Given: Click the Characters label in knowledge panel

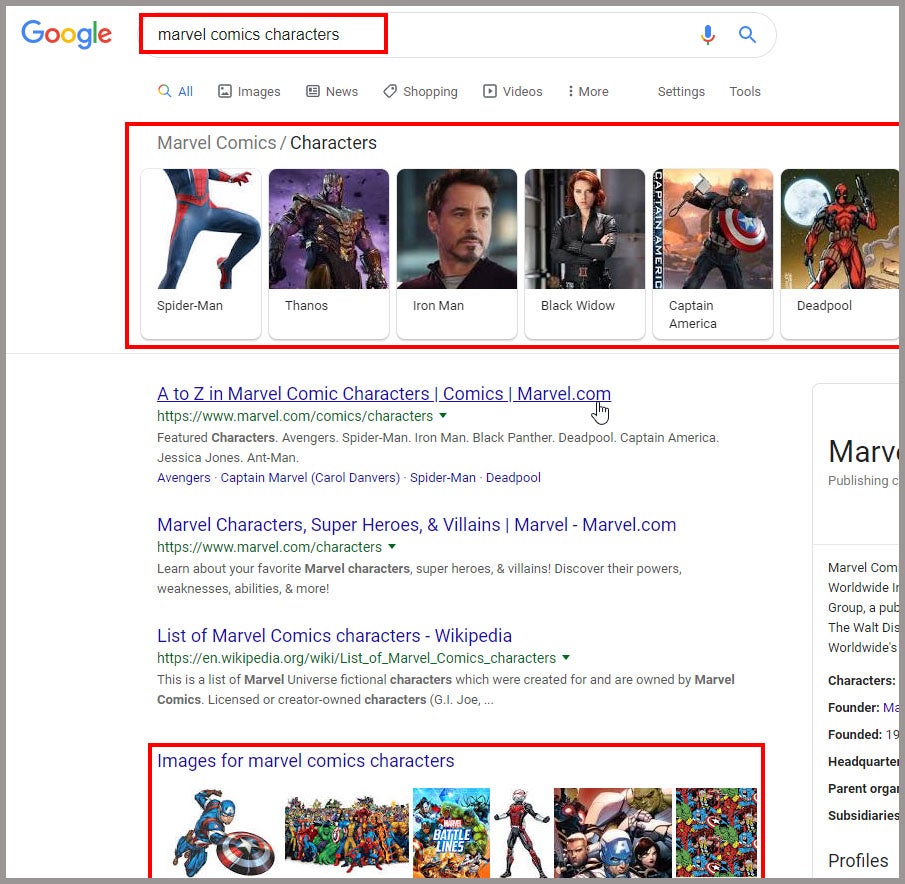Looking at the screenshot, I should [x=861, y=680].
